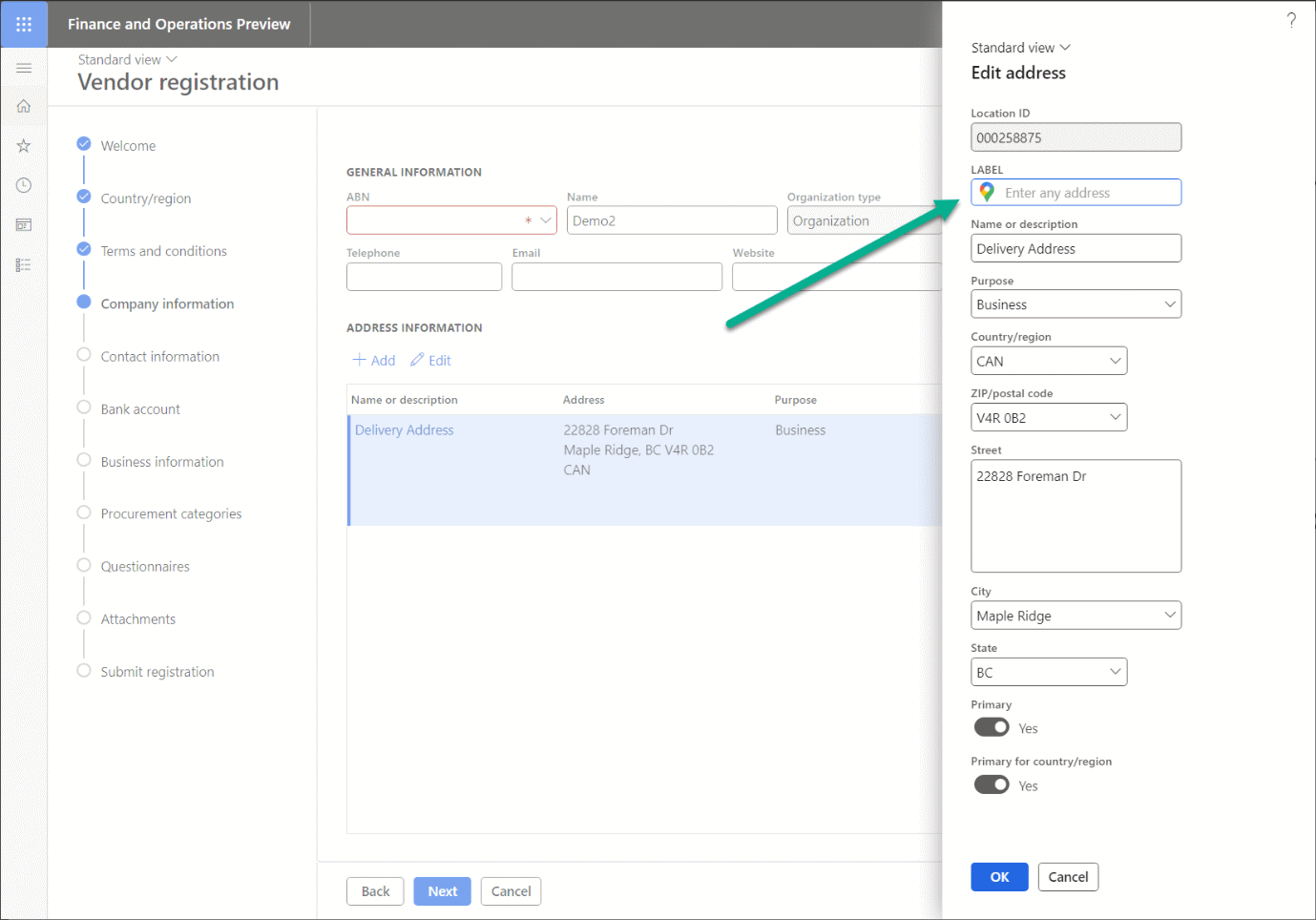Open Recent clock icon in sidebar

pyautogui.click(x=24, y=185)
